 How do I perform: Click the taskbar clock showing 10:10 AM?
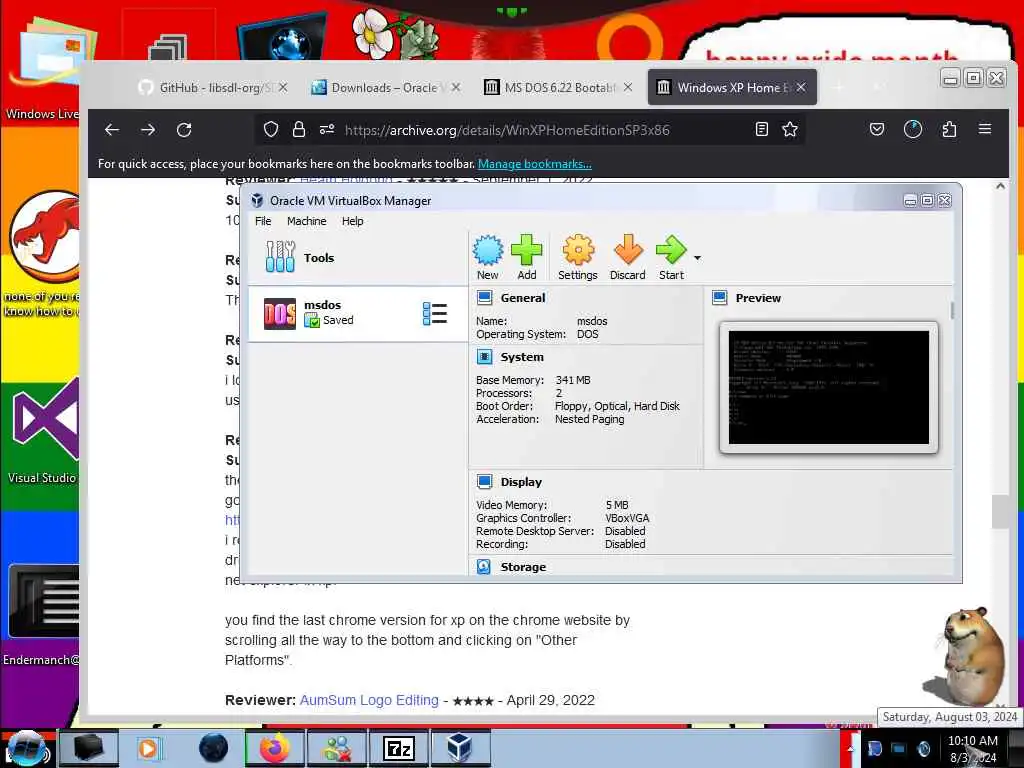coord(973,749)
